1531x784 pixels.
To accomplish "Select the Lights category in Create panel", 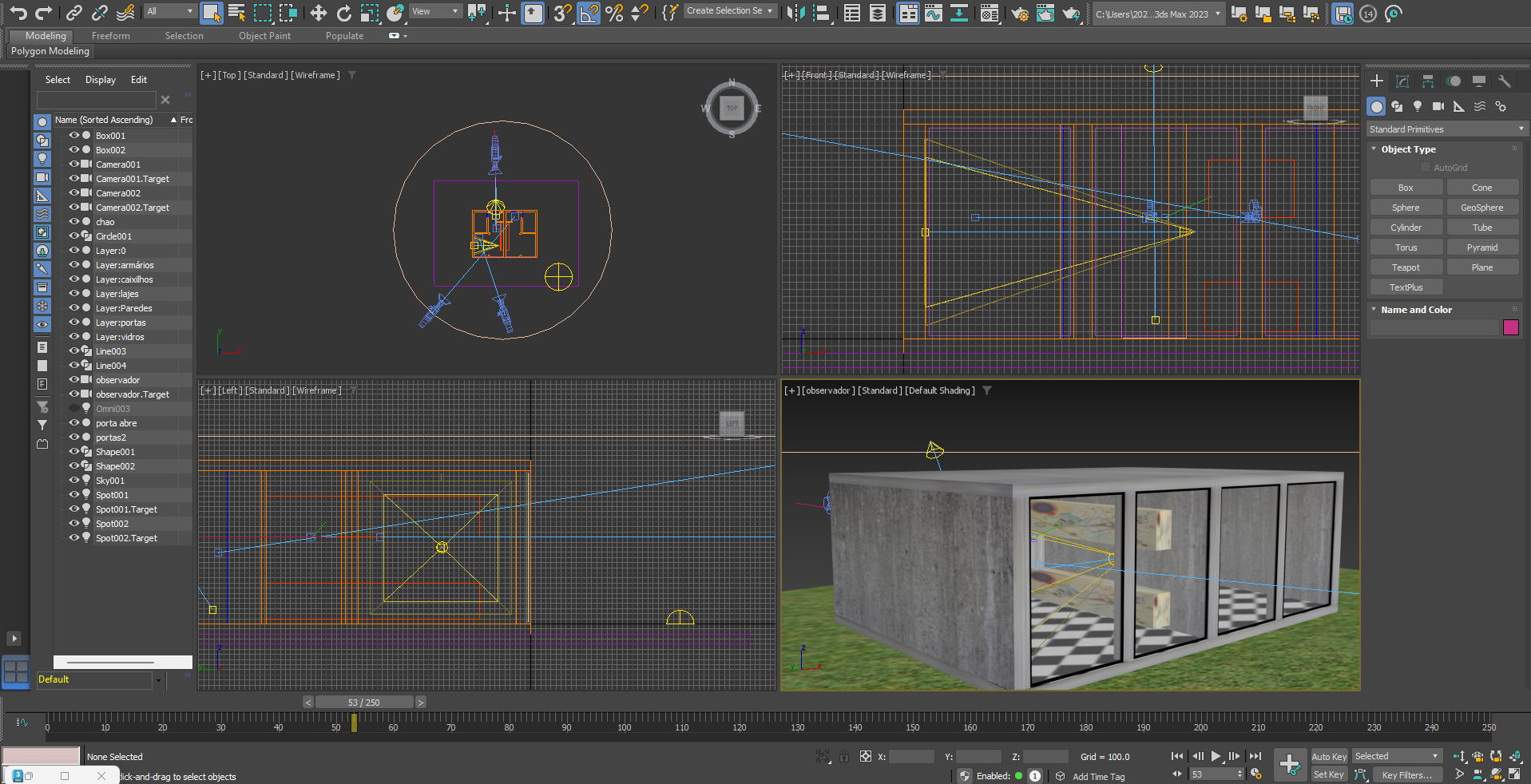I will 1418,106.
